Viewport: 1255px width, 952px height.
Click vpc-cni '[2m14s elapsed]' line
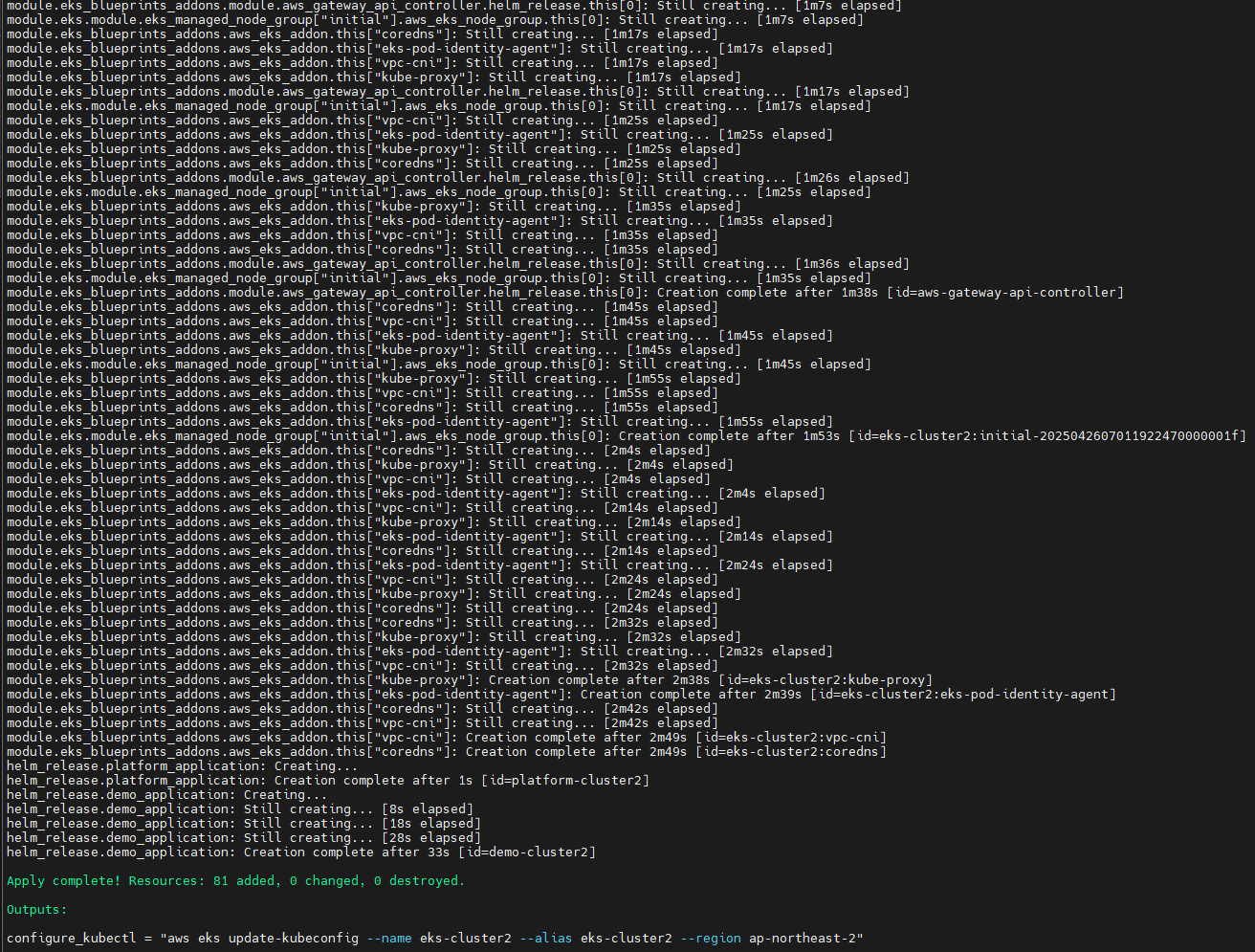coord(363,507)
